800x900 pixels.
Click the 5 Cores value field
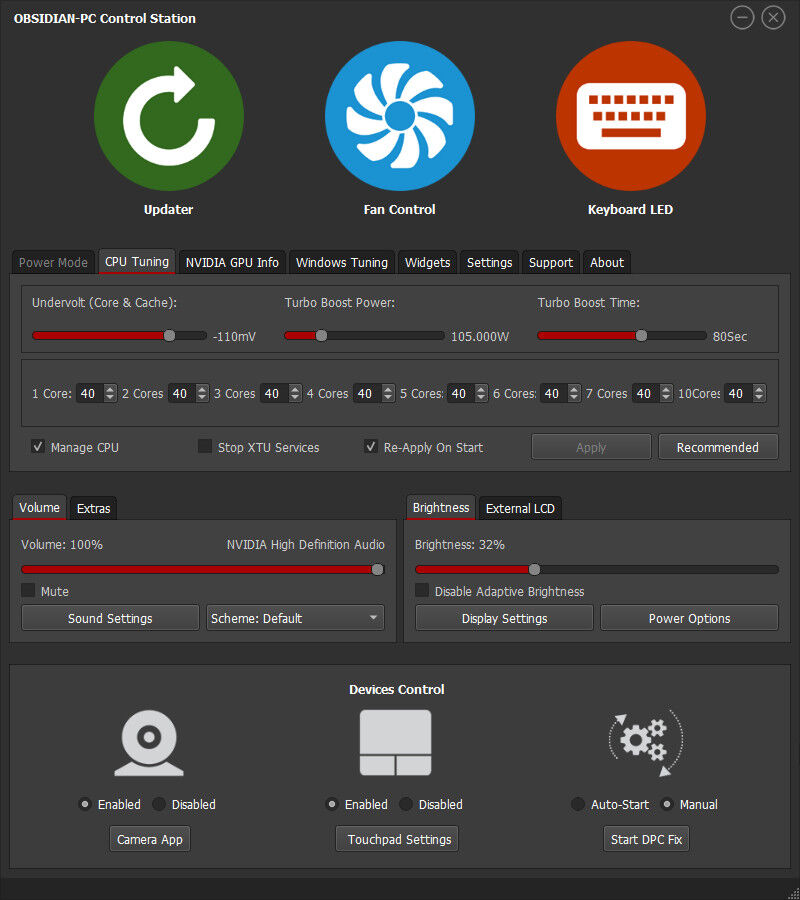[x=461, y=393]
